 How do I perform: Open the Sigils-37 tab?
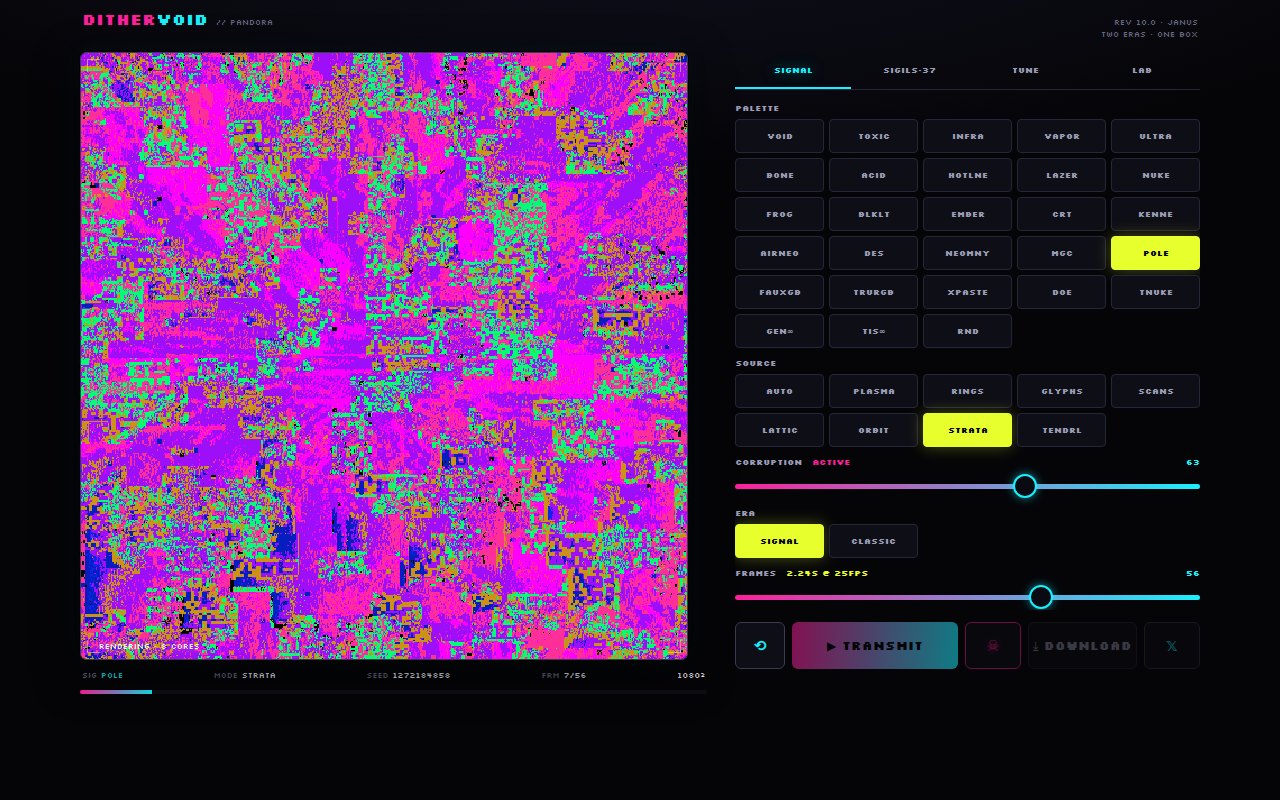tap(910, 71)
